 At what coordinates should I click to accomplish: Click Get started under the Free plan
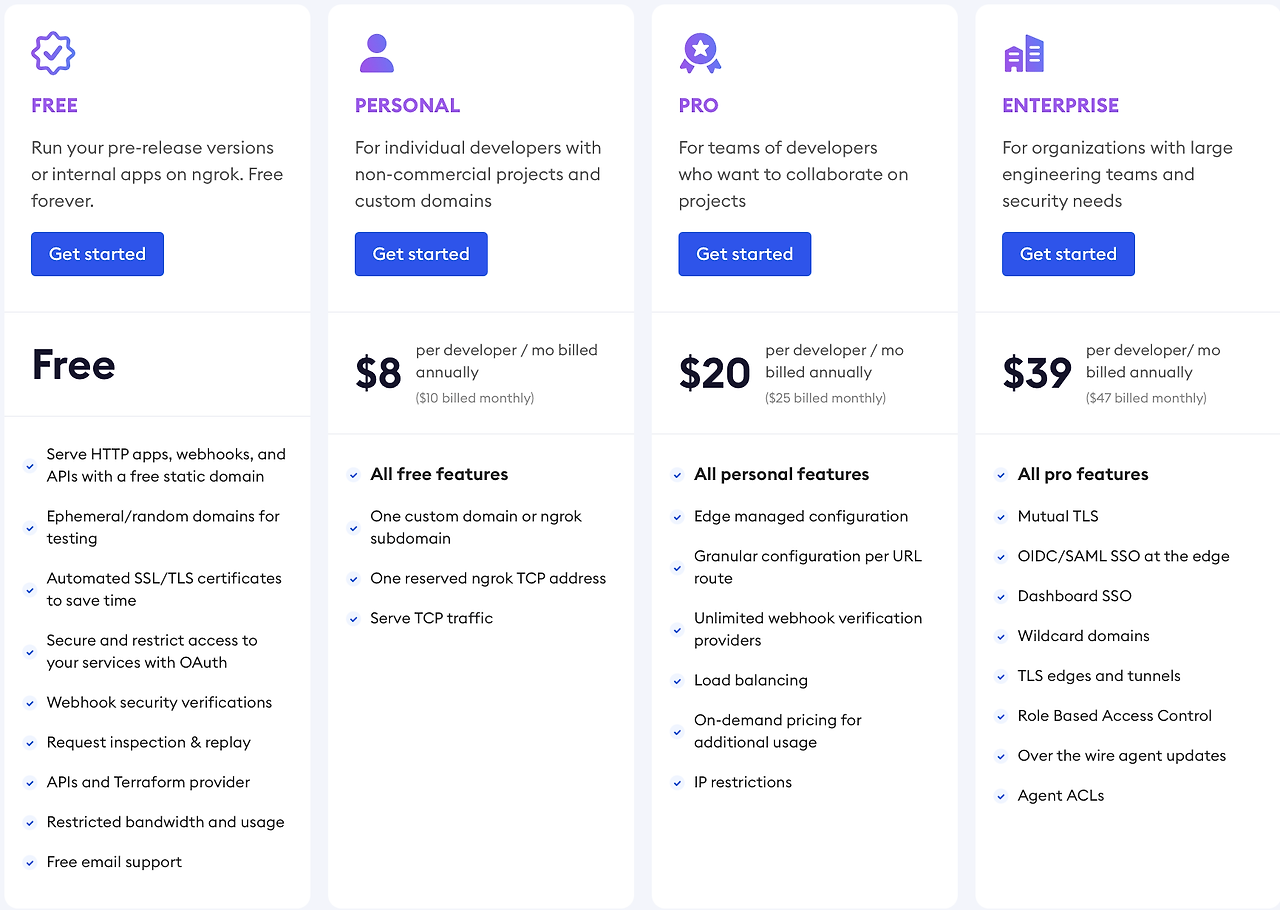97,254
